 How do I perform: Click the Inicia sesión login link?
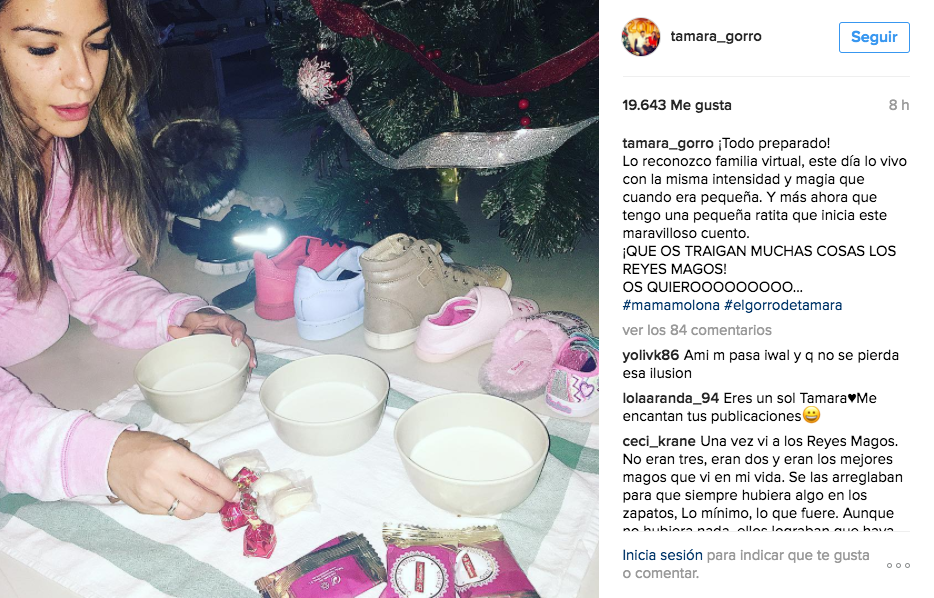point(662,555)
